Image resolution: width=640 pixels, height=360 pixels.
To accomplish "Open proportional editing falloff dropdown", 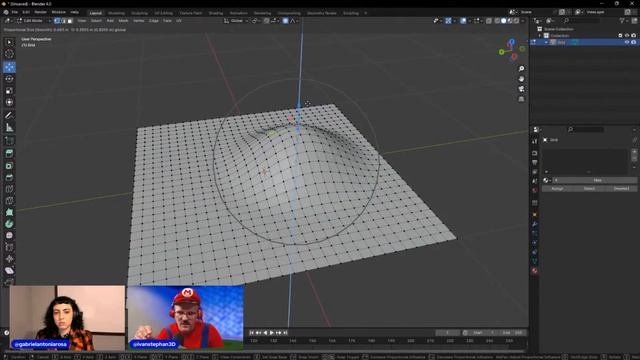I will point(294,20).
